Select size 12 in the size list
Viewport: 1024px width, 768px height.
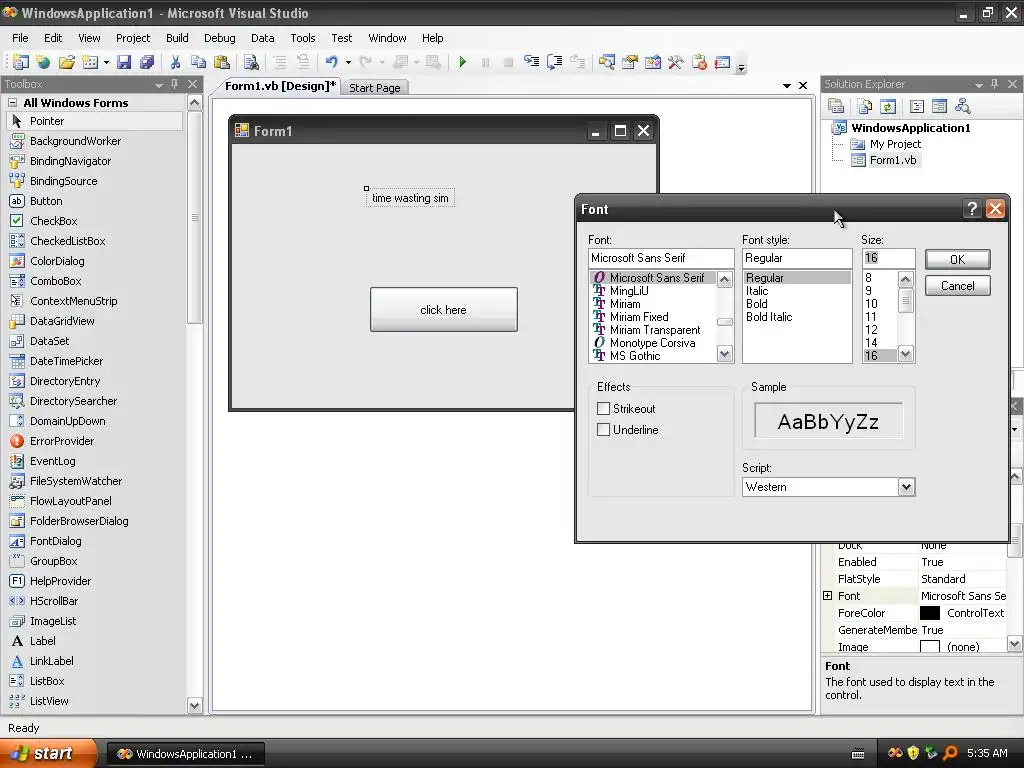[x=871, y=330]
